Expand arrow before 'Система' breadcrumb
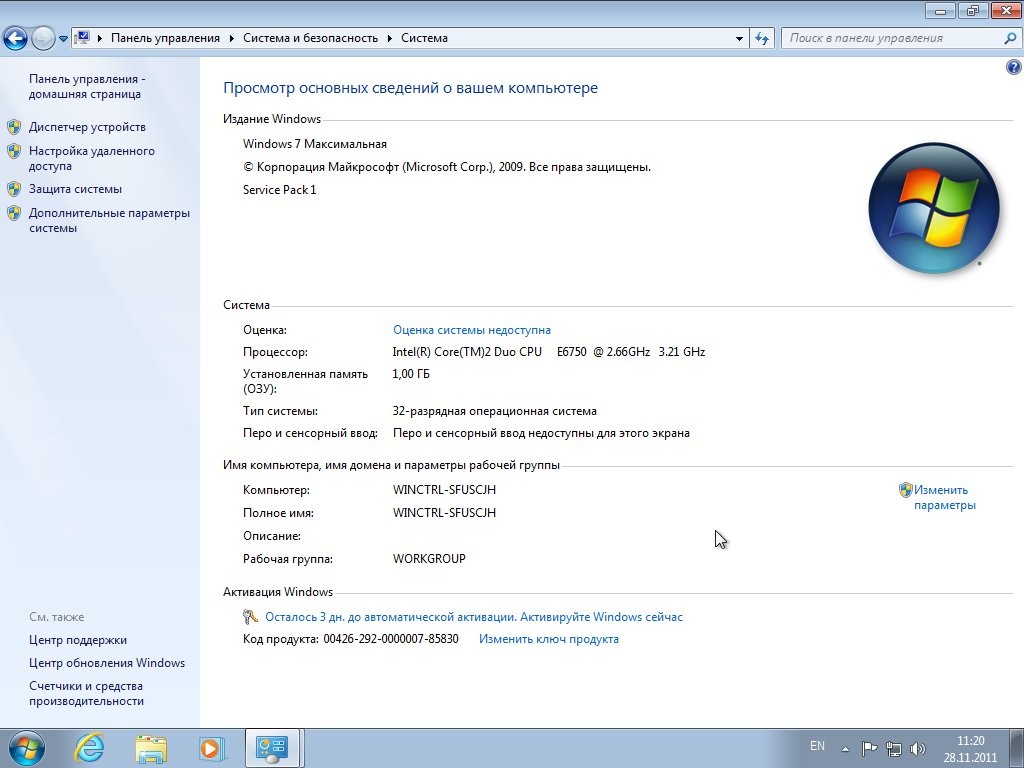Image resolution: width=1024 pixels, height=768 pixels. pos(390,38)
